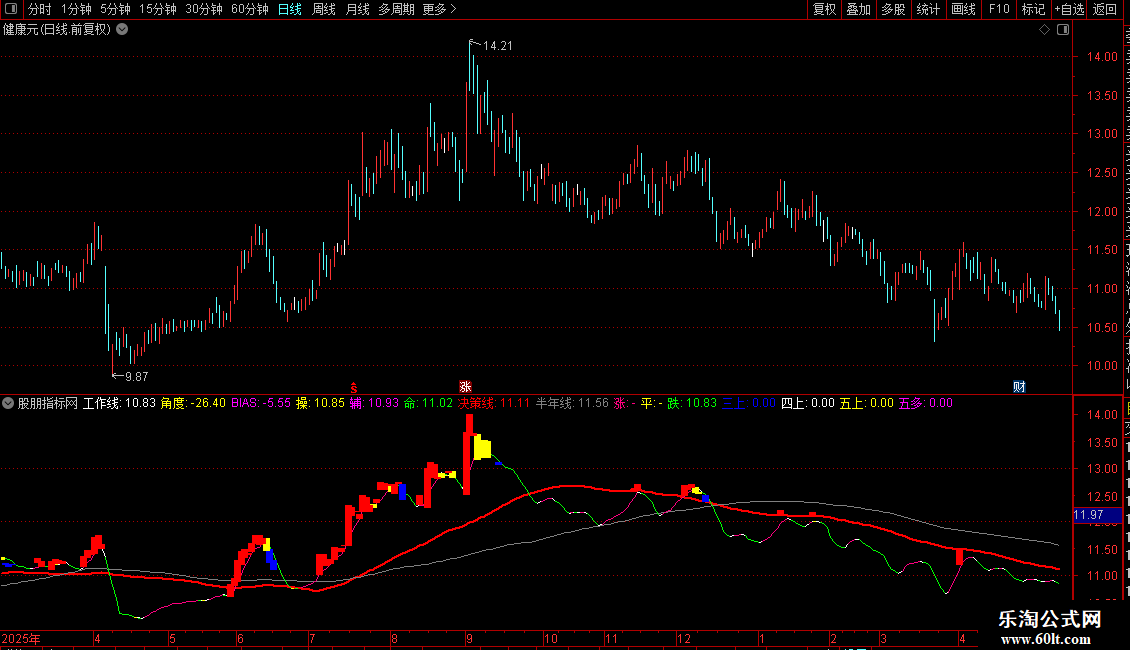
Task: Switch to 周线 weekly chart
Action: tap(324, 9)
